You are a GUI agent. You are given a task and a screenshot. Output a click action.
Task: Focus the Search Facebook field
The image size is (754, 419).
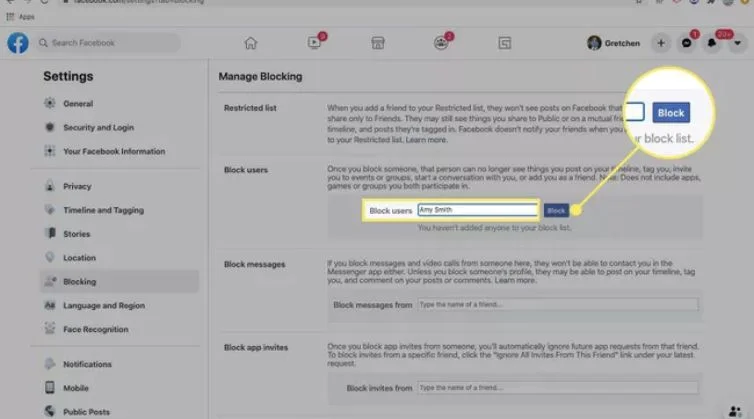108,43
